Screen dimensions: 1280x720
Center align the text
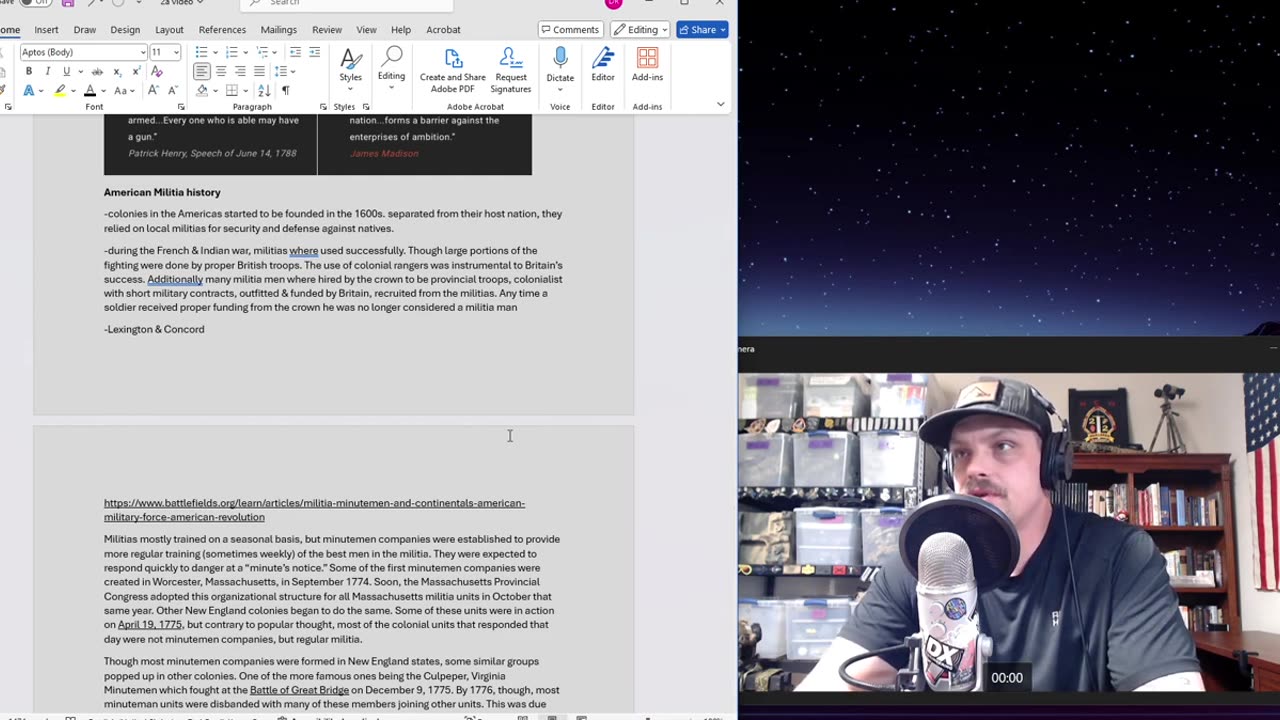221,71
